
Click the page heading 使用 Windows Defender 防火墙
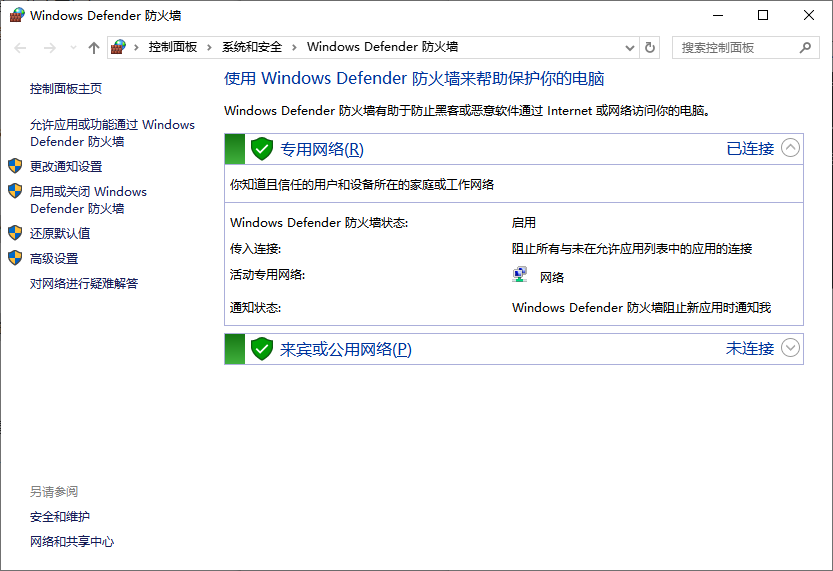(414, 79)
